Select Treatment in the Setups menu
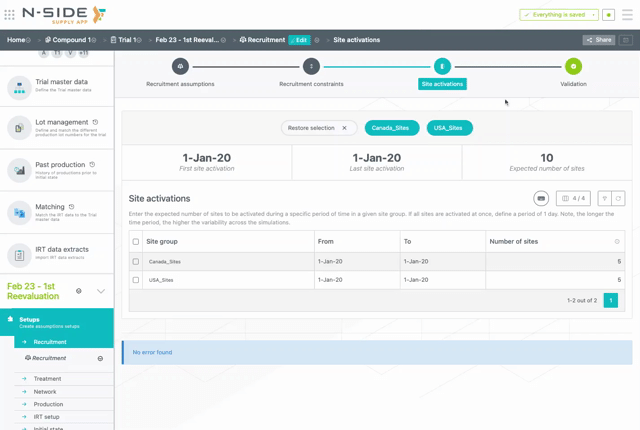 pos(47,379)
